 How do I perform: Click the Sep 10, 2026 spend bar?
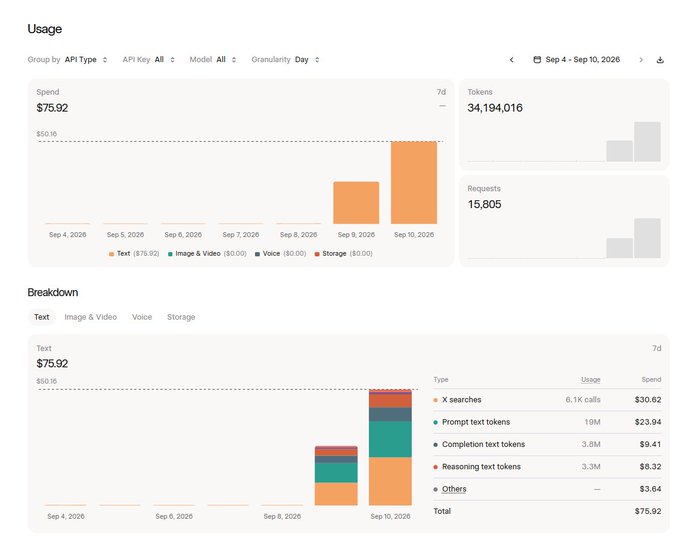414,183
